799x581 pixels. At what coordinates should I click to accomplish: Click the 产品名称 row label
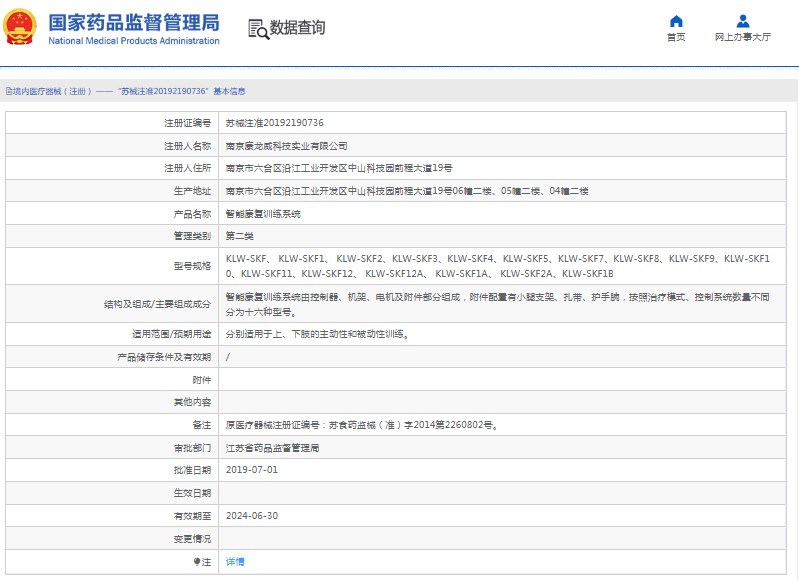(192, 214)
